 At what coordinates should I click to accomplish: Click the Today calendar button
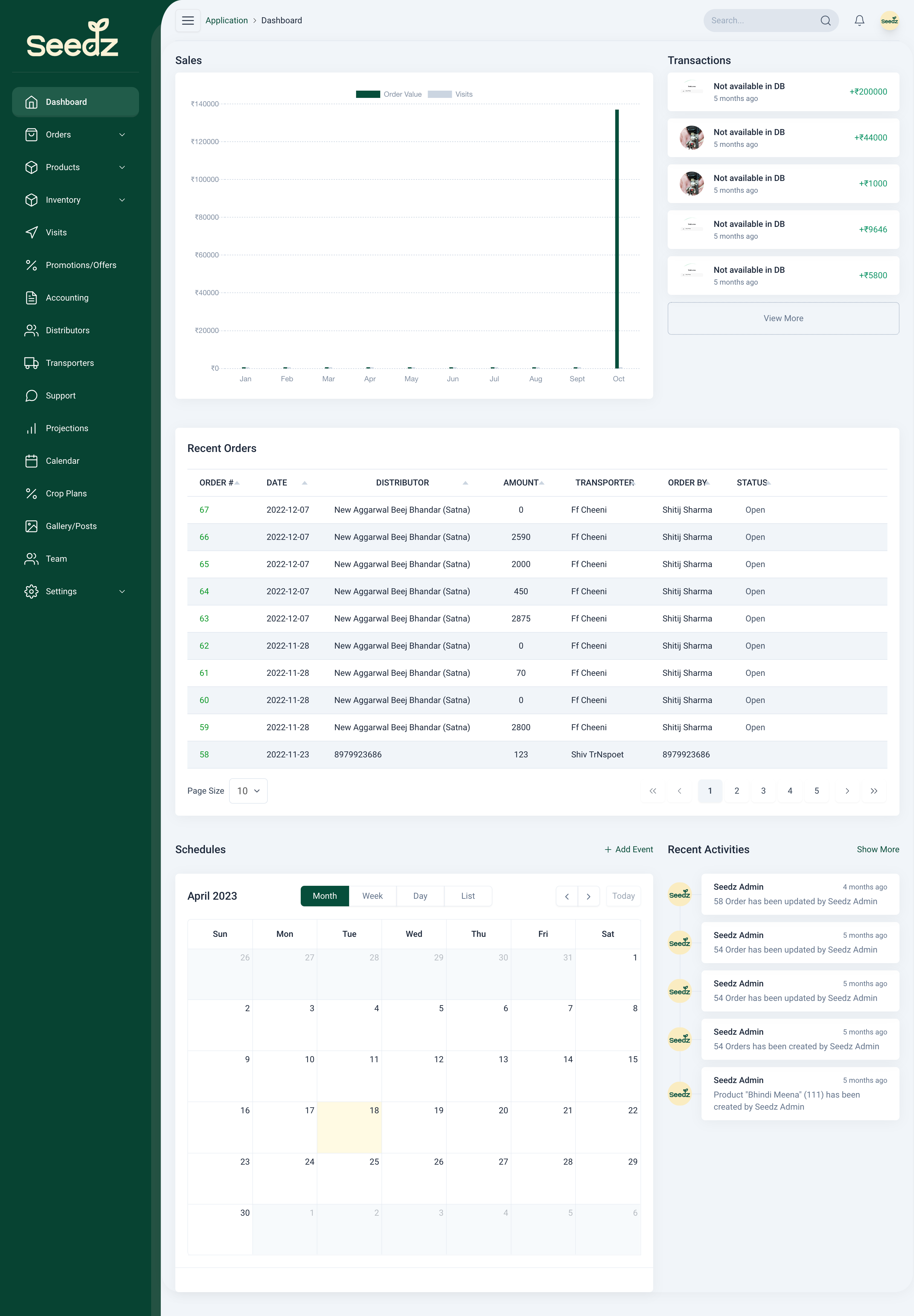point(623,896)
